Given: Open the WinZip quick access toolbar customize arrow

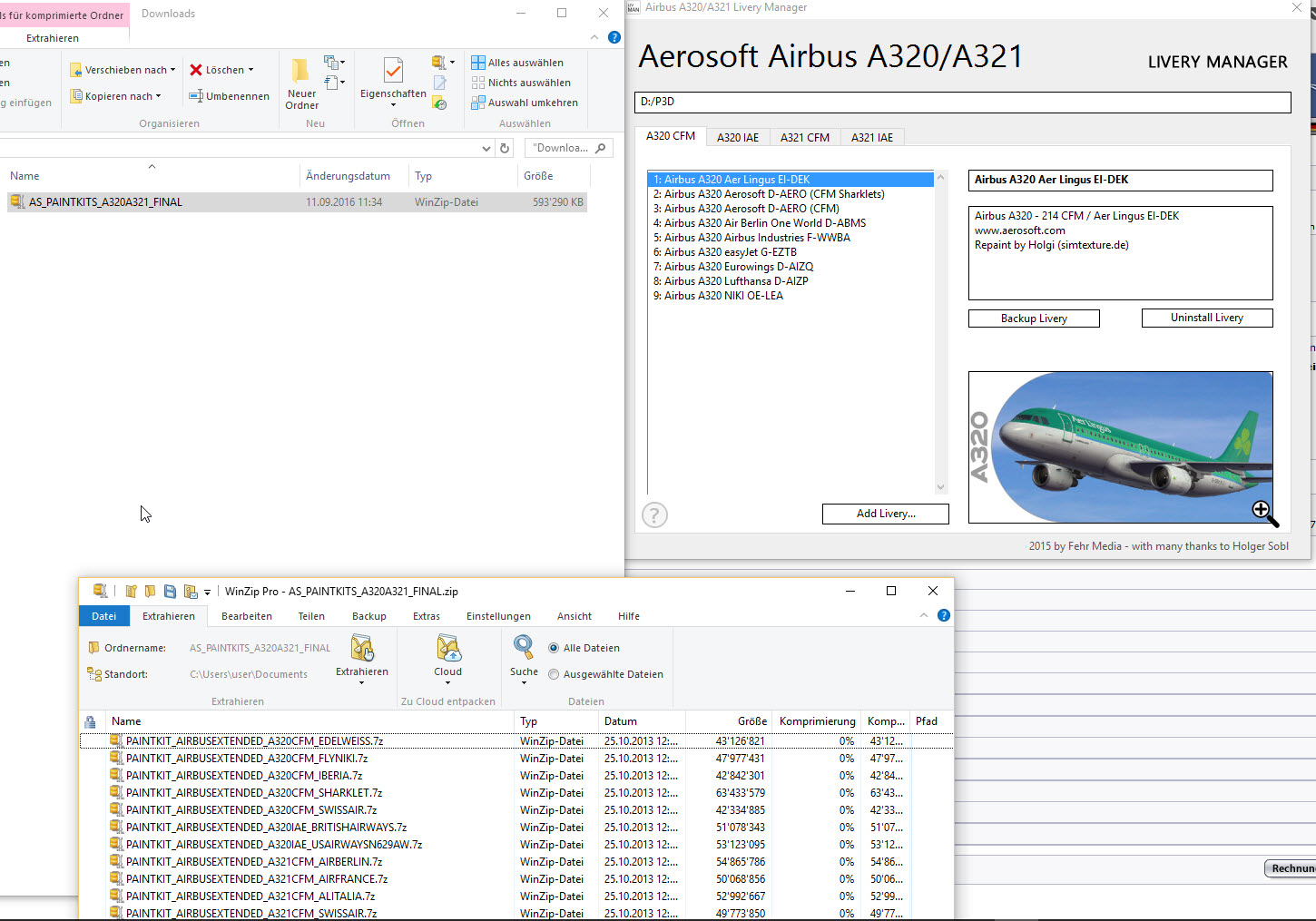Looking at the screenshot, I should tap(207, 592).
